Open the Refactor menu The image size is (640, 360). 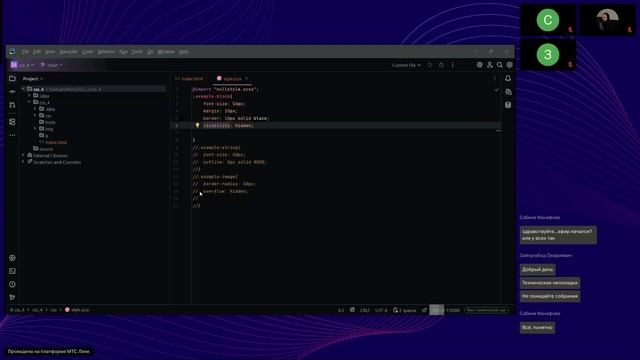pos(106,51)
